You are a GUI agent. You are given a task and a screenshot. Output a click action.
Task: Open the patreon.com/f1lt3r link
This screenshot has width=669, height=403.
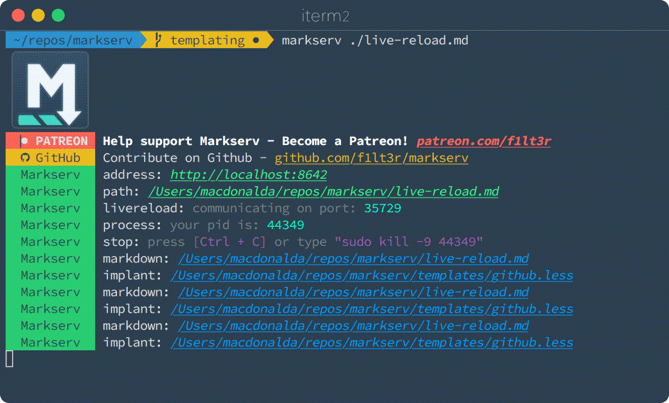tap(484, 141)
